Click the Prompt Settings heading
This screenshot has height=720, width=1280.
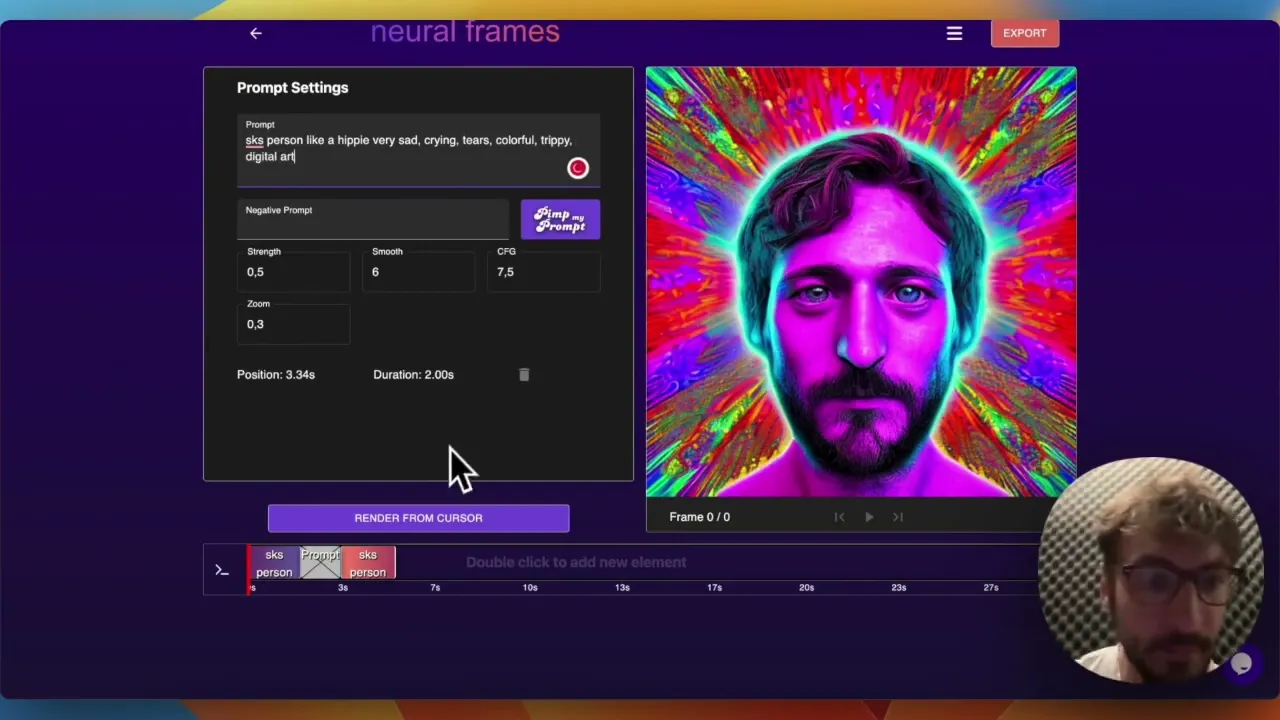click(x=292, y=88)
